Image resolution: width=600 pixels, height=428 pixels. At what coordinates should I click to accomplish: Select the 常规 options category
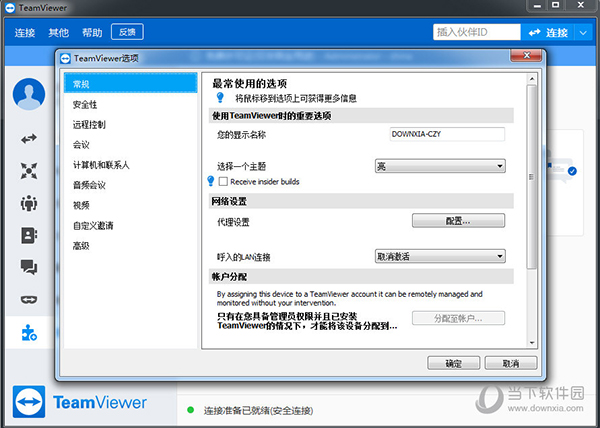click(x=130, y=83)
